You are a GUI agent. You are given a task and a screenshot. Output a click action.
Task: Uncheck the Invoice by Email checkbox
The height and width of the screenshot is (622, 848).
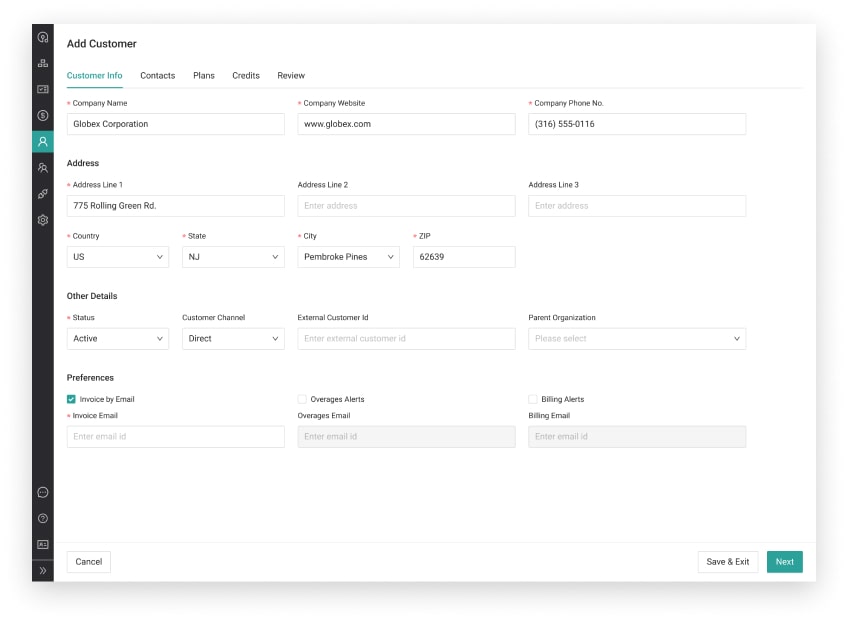point(72,399)
